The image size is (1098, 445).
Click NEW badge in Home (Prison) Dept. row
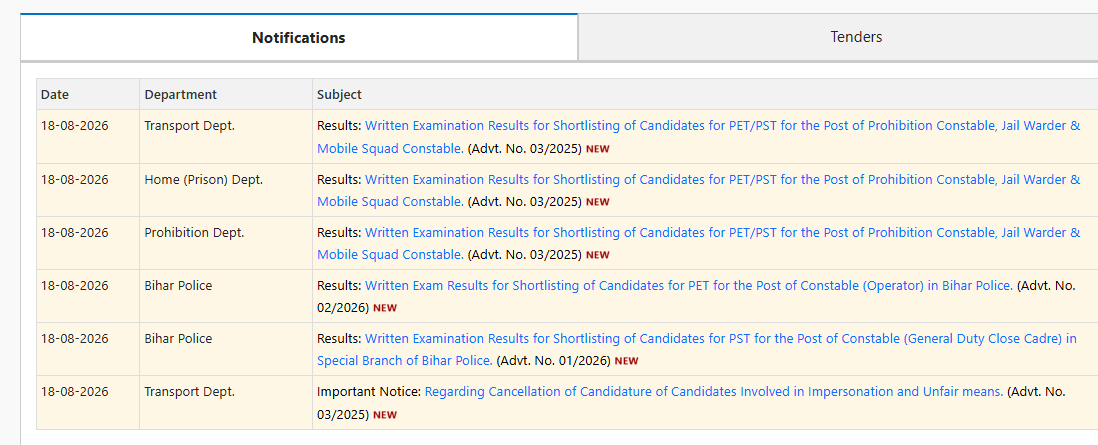[x=597, y=203]
